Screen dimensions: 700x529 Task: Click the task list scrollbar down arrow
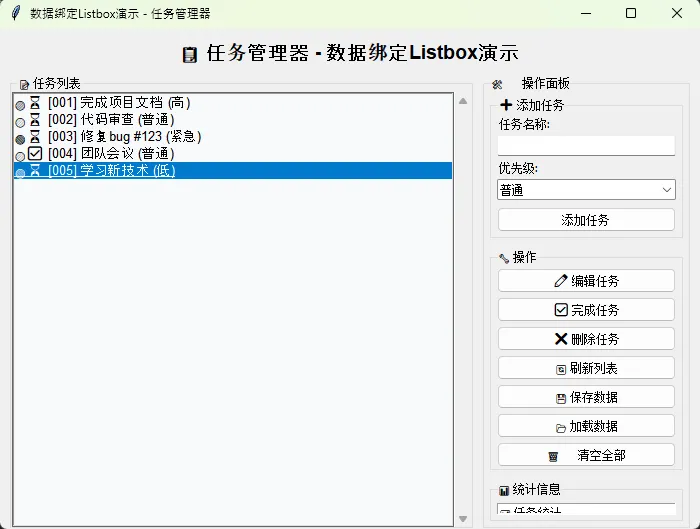[x=462, y=519]
